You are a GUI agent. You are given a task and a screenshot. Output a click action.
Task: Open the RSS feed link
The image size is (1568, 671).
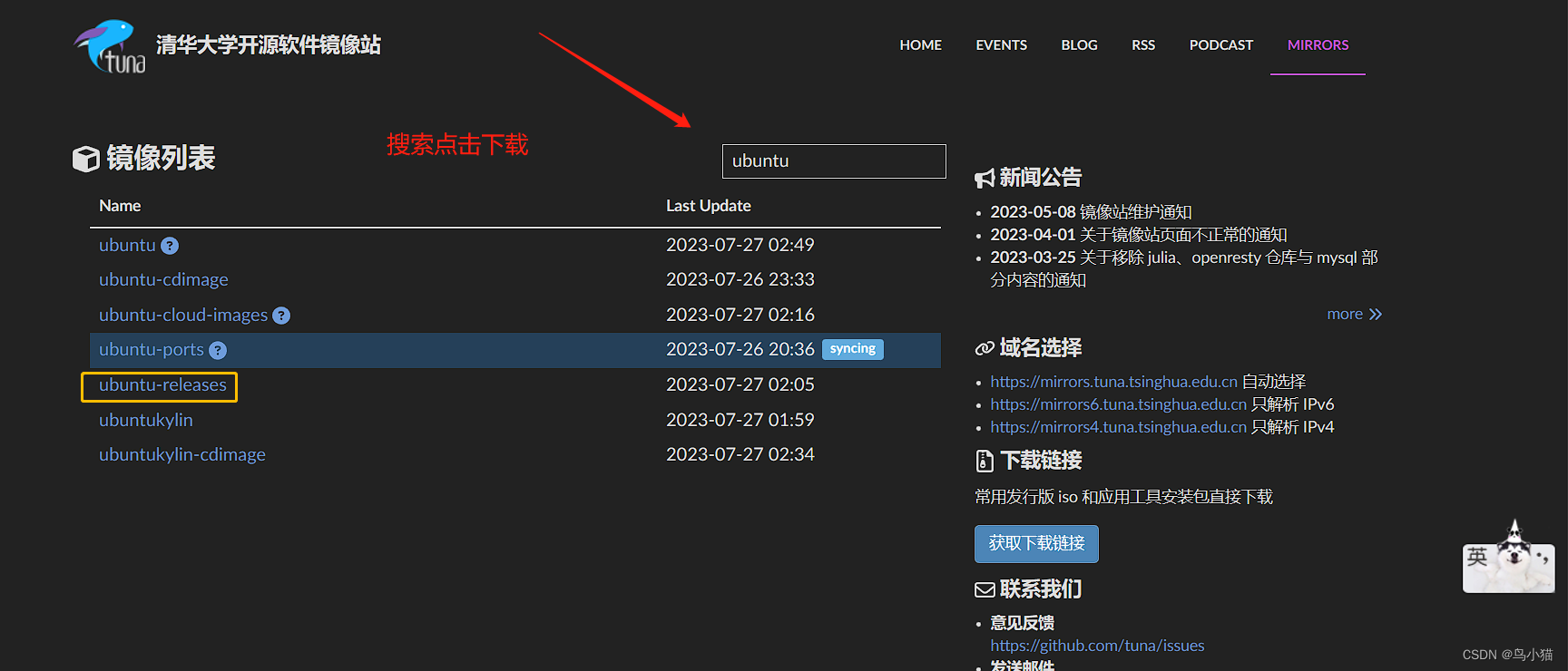point(1143,44)
